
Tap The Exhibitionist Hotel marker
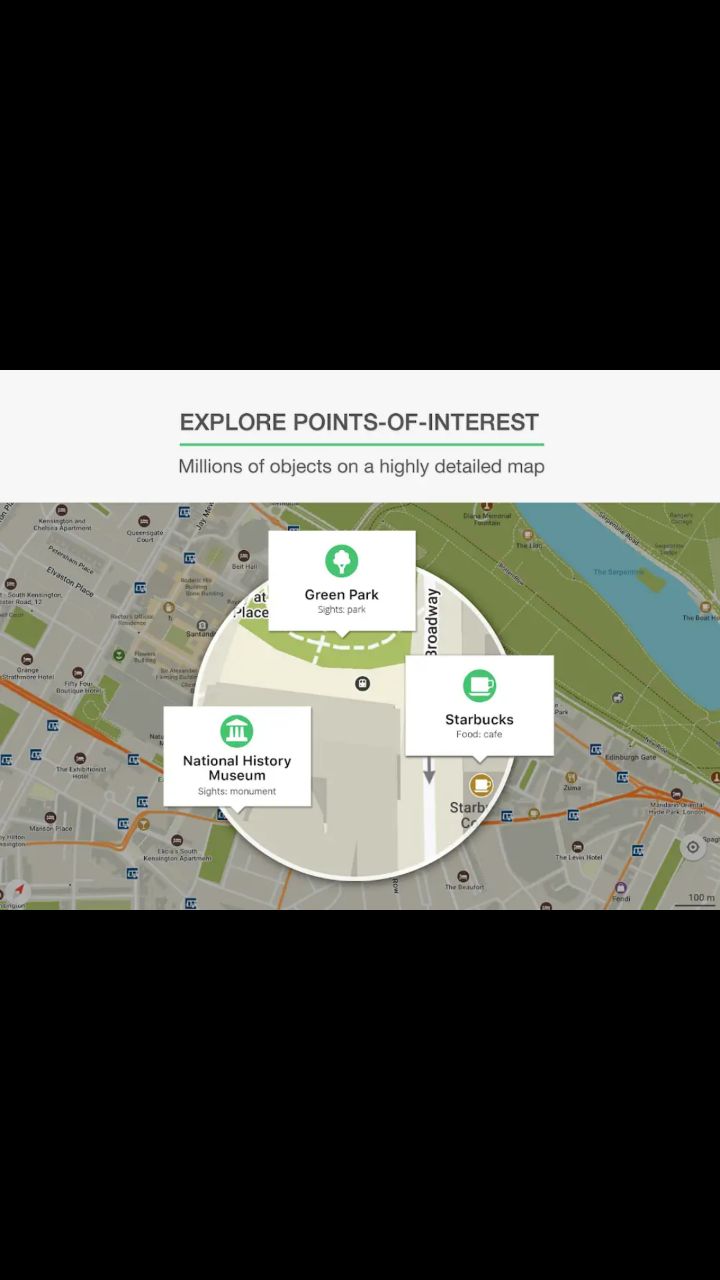point(79,758)
